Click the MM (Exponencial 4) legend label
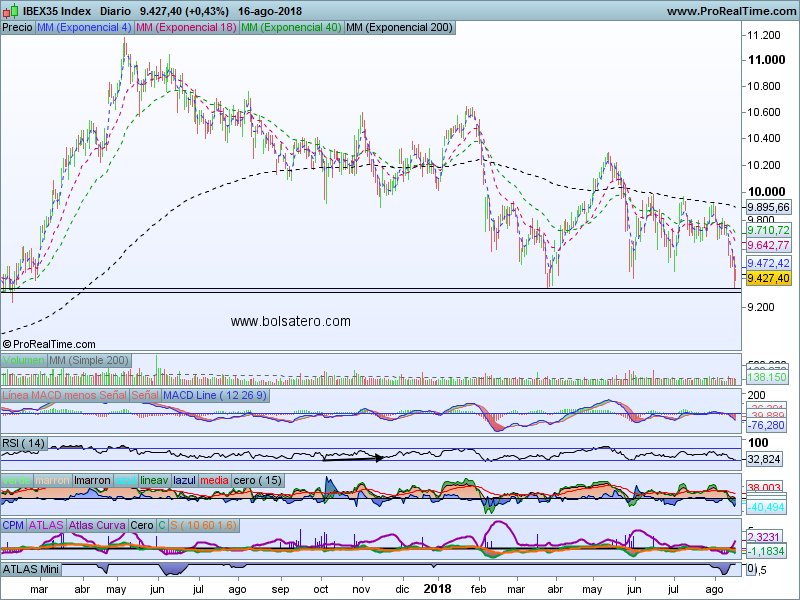Viewport: 800px width, 600px height. [83, 27]
